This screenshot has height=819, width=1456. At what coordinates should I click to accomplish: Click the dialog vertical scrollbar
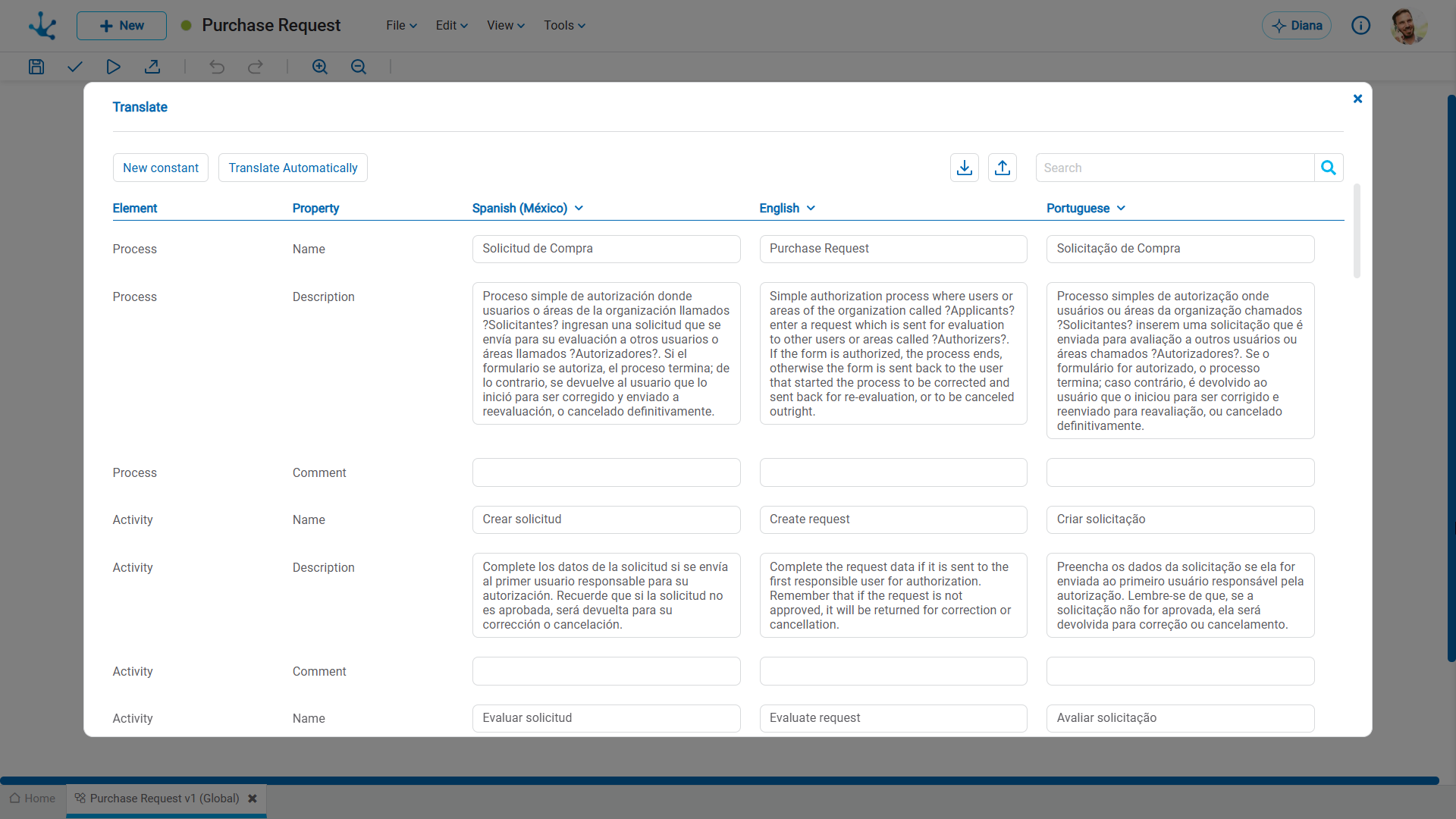[x=1357, y=231]
